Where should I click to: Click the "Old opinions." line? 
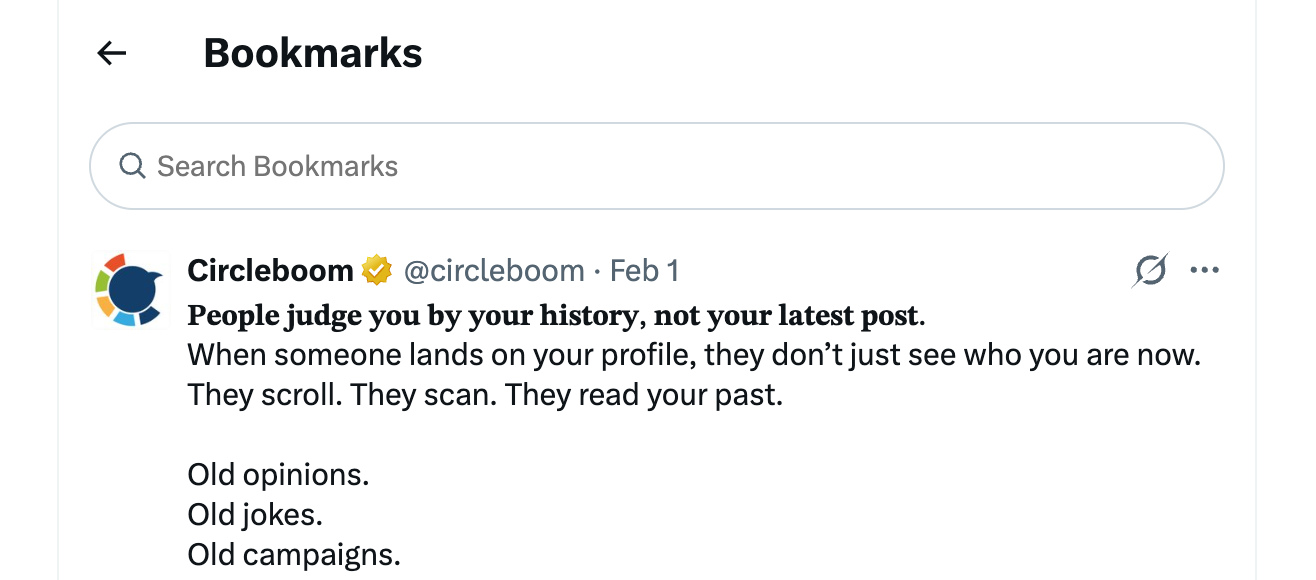point(278,475)
